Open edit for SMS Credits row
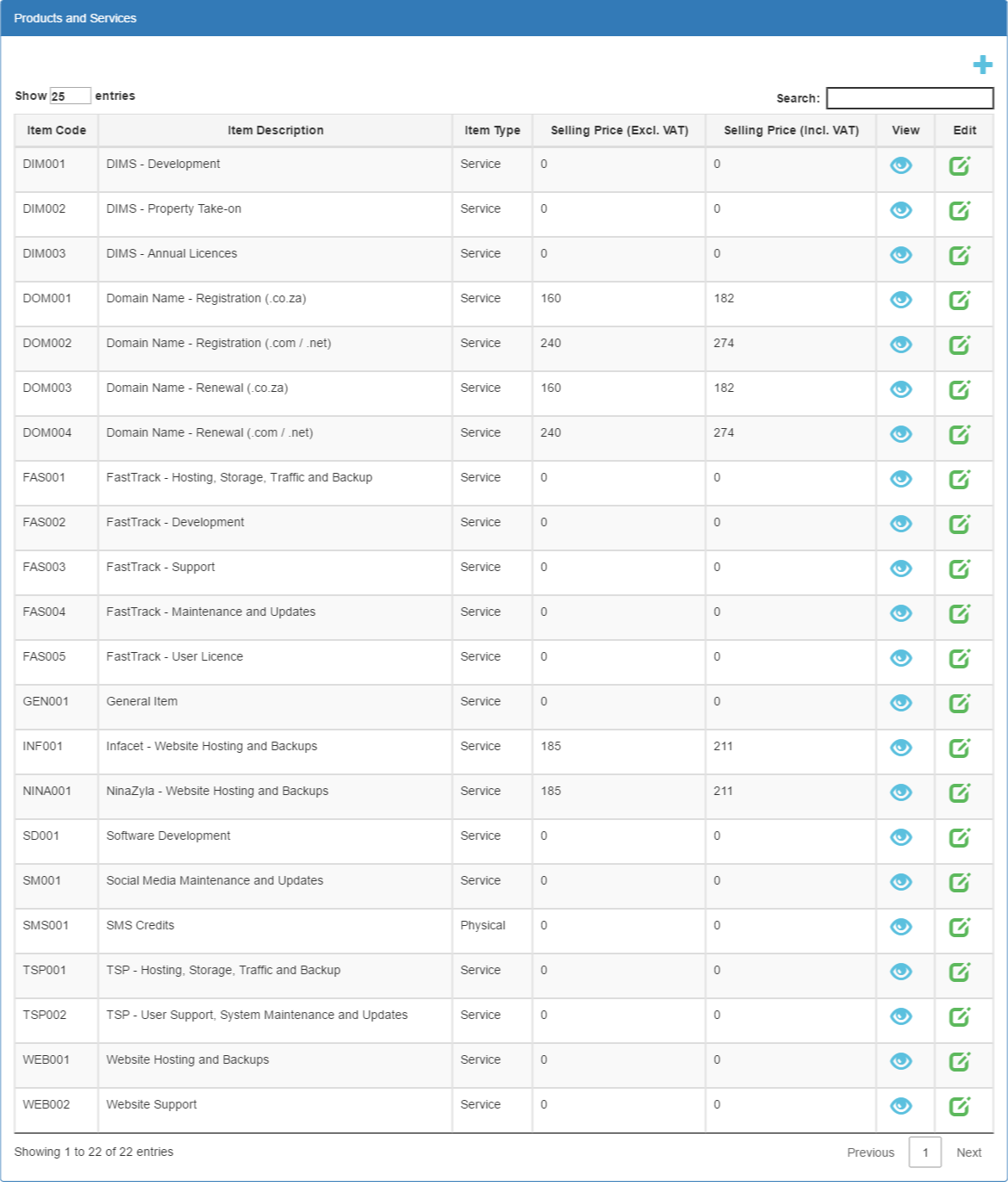Screen dimensions: 1008x1199 tap(960, 927)
